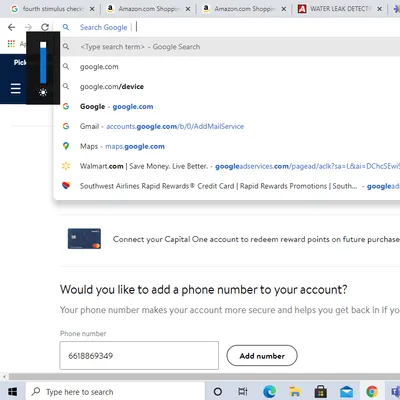Open the Southwest Airlines Rapid Rewards suggestion

[227, 186]
